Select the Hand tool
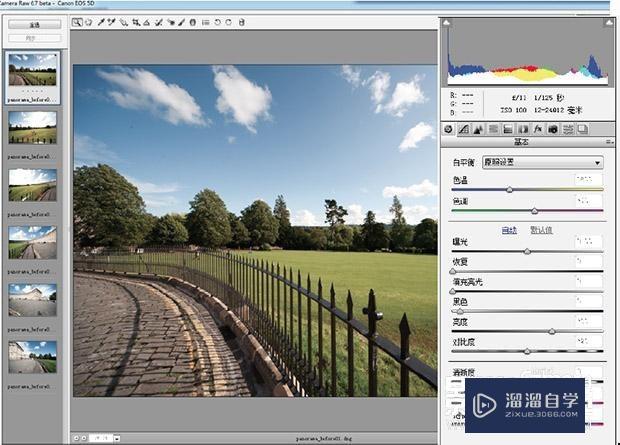 [88, 21]
